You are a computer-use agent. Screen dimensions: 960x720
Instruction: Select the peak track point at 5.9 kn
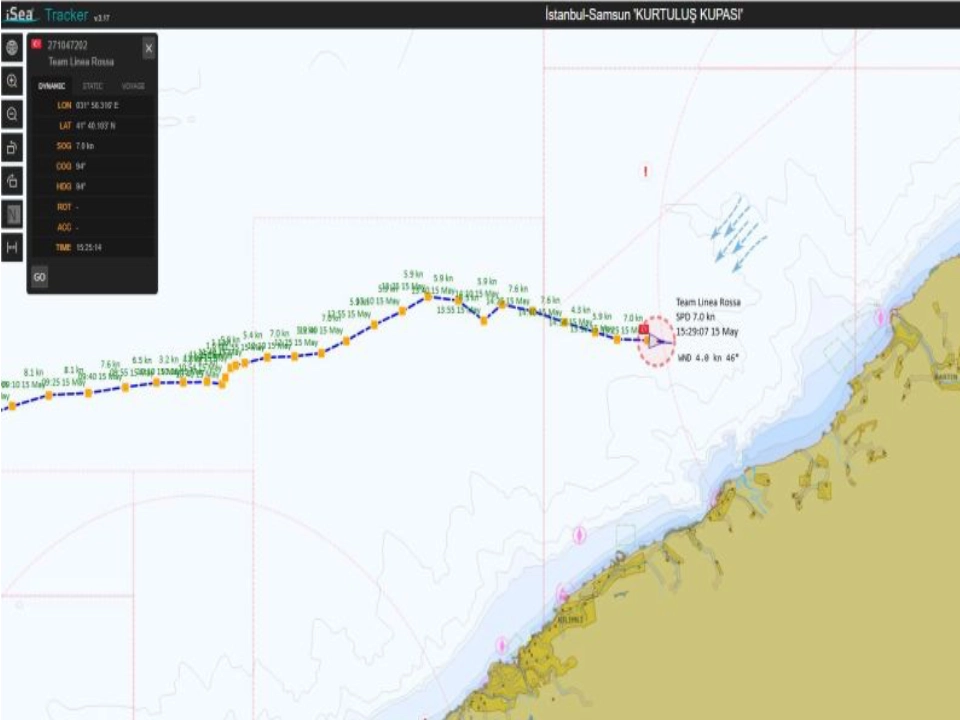point(427,296)
